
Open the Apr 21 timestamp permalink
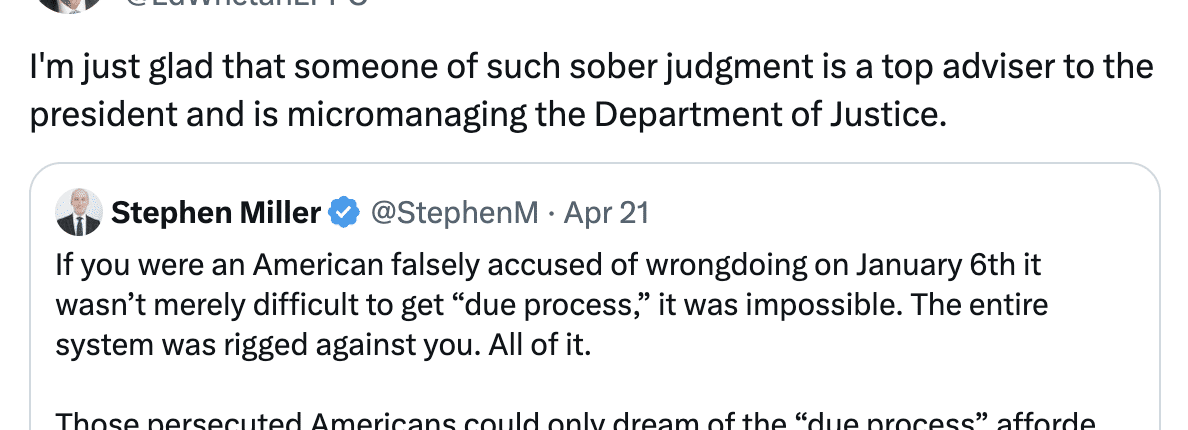(606, 213)
